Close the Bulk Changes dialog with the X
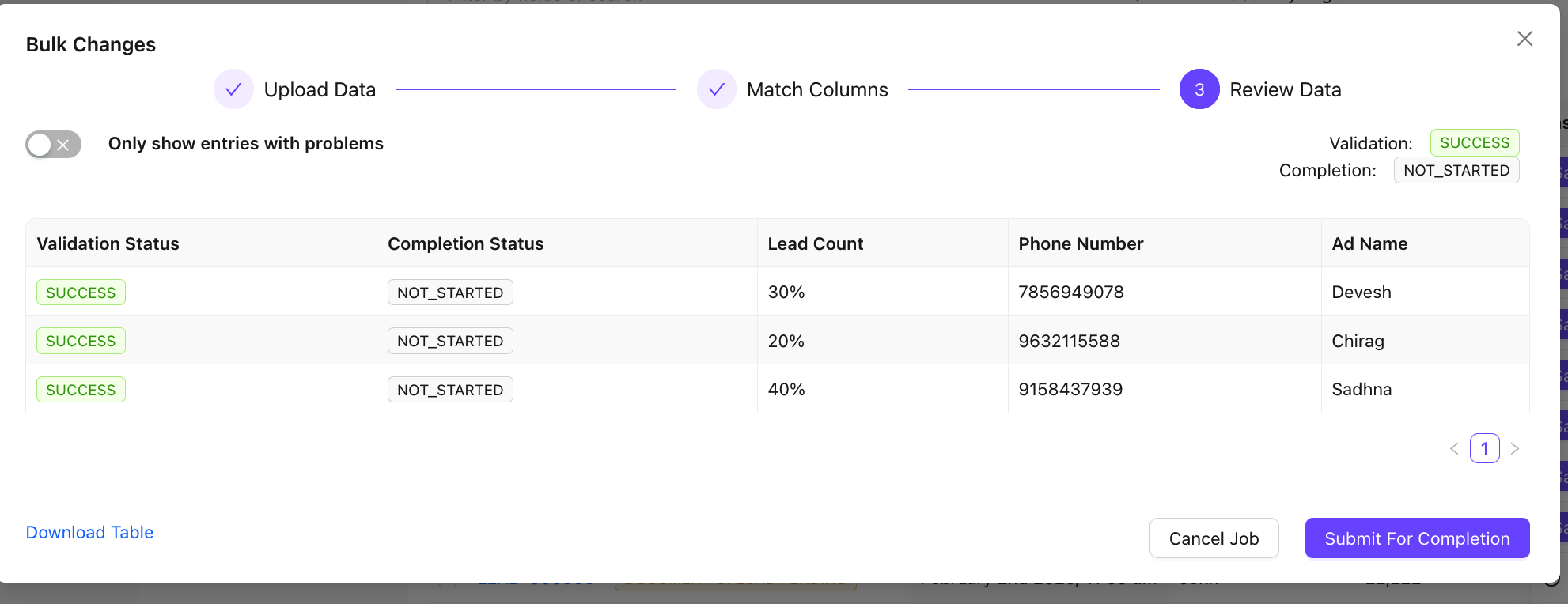Image resolution: width=1568 pixels, height=604 pixels. [x=1524, y=39]
